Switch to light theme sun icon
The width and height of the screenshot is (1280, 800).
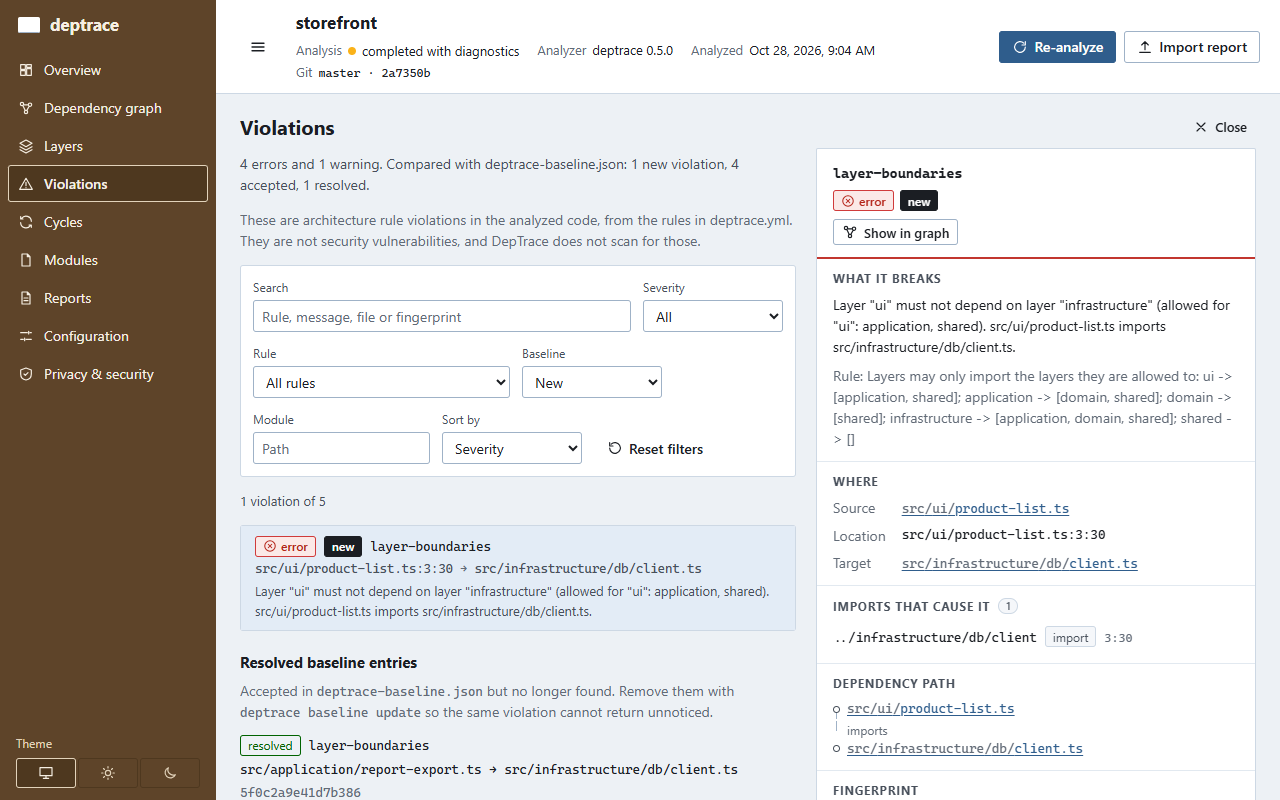108,773
